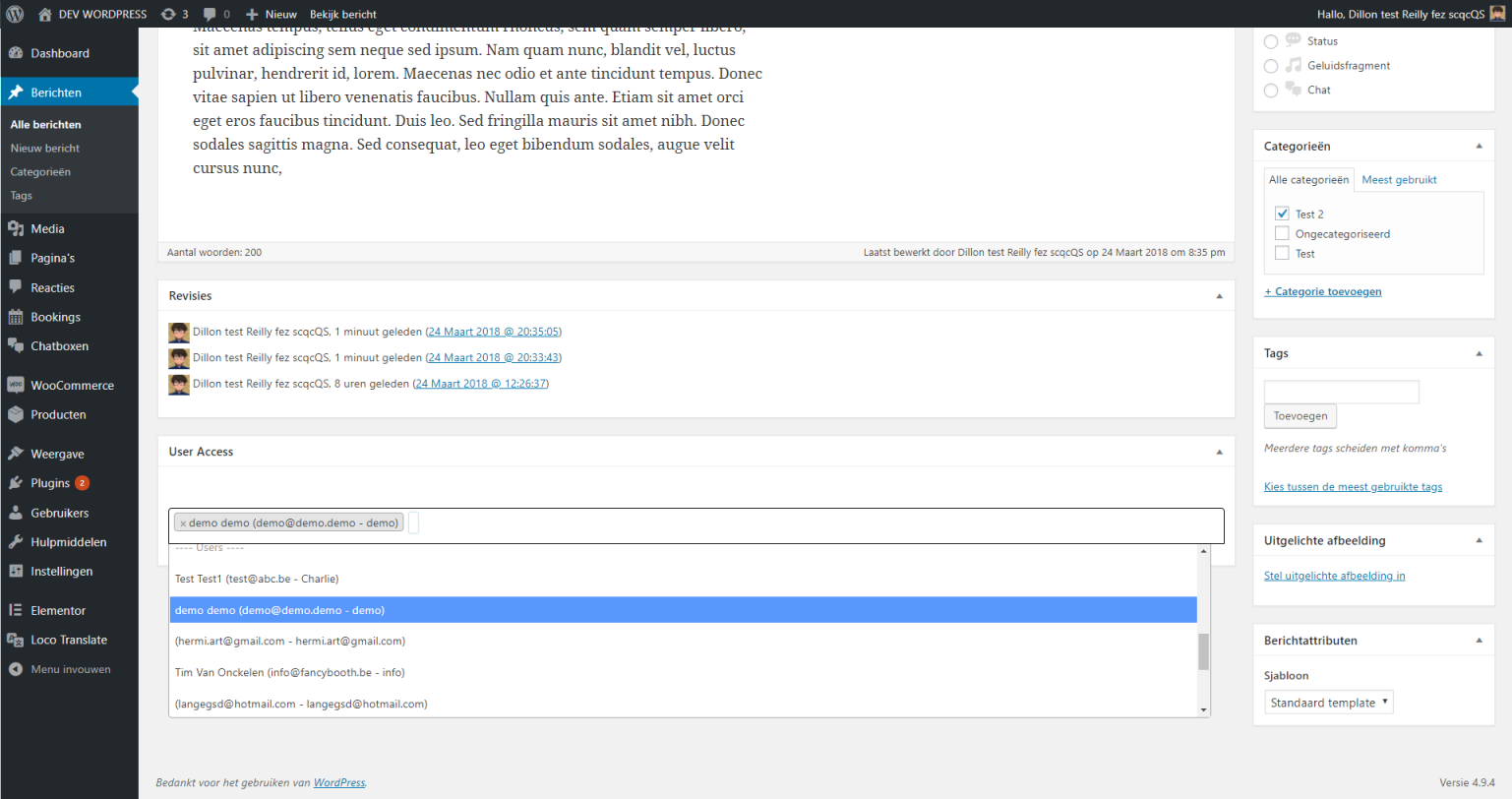1512x799 pixels.
Task: Choose Tim Van Onckelen in user list
Action: tap(684, 672)
